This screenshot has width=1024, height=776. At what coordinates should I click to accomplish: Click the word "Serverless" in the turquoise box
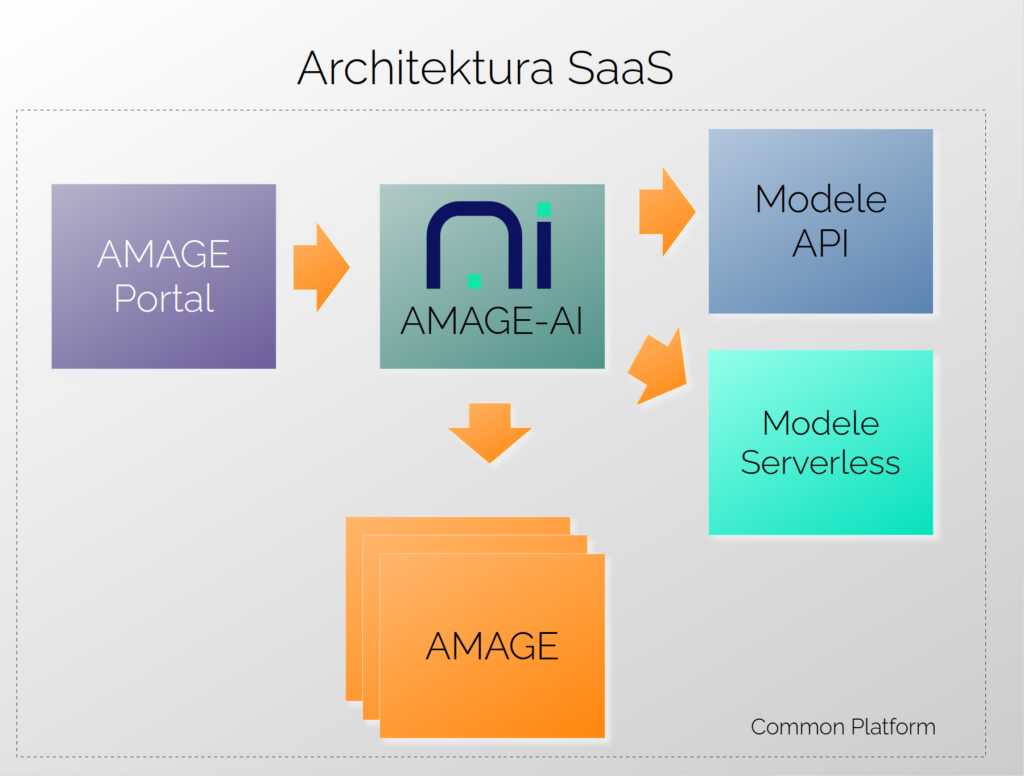pos(820,463)
